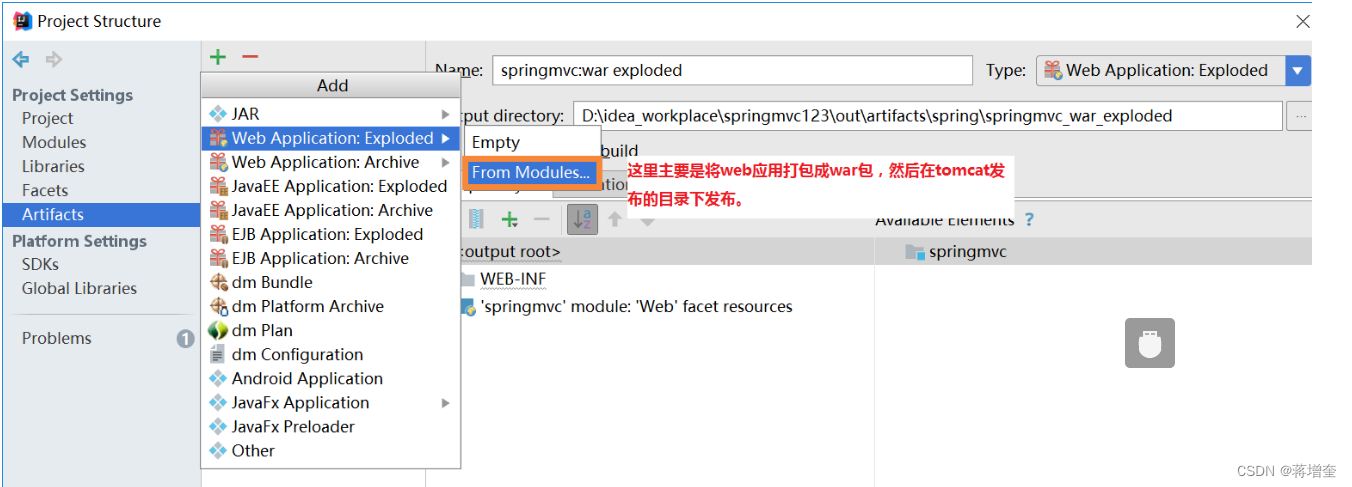
Task: Choose Web Application: Exploded menu item
Action: click(330, 138)
